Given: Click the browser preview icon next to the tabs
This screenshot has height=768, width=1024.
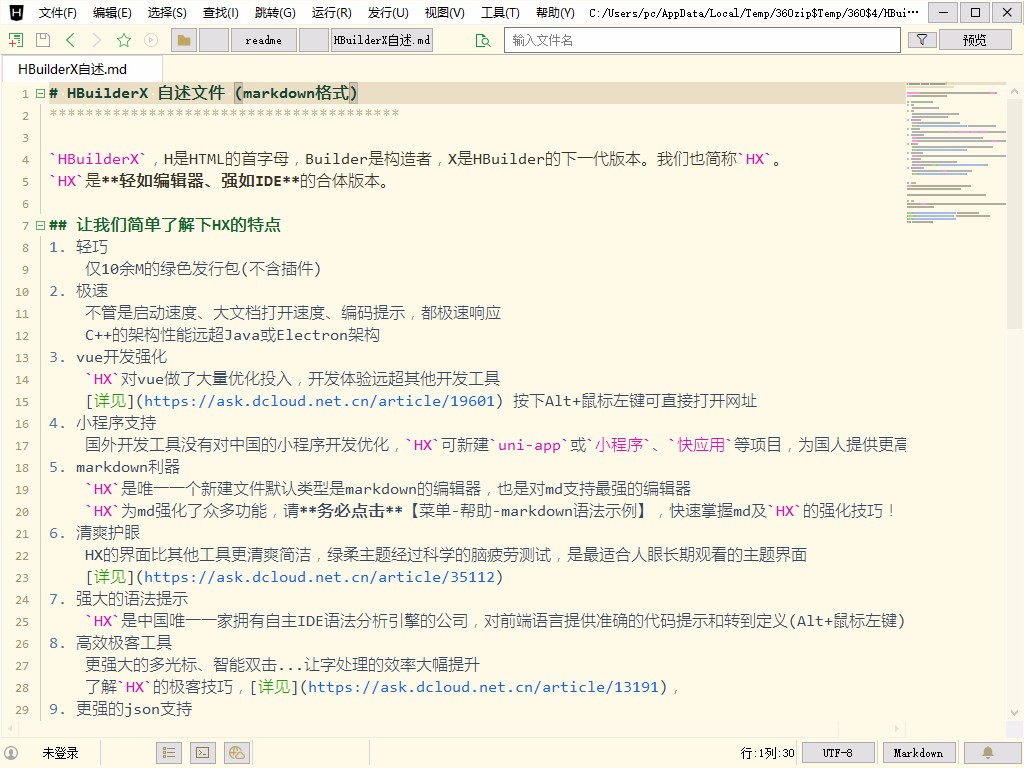Looking at the screenshot, I should (483, 41).
